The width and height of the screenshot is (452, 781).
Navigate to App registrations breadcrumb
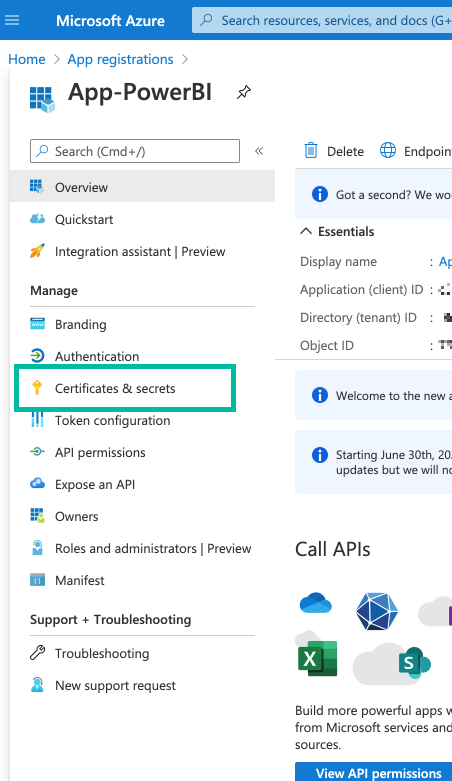[x=121, y=59]
